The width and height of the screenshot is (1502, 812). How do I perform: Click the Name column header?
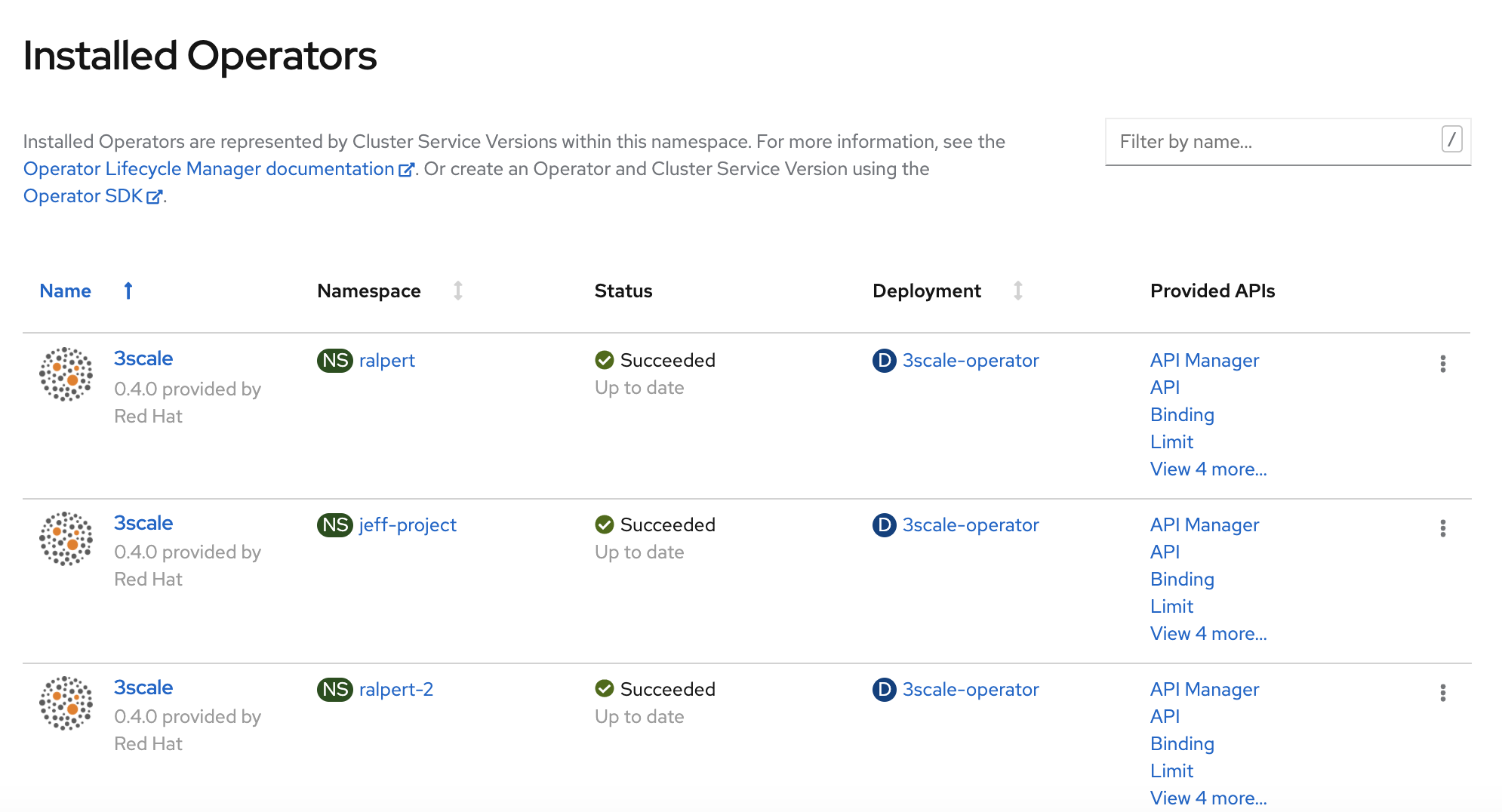coord(66,291)
